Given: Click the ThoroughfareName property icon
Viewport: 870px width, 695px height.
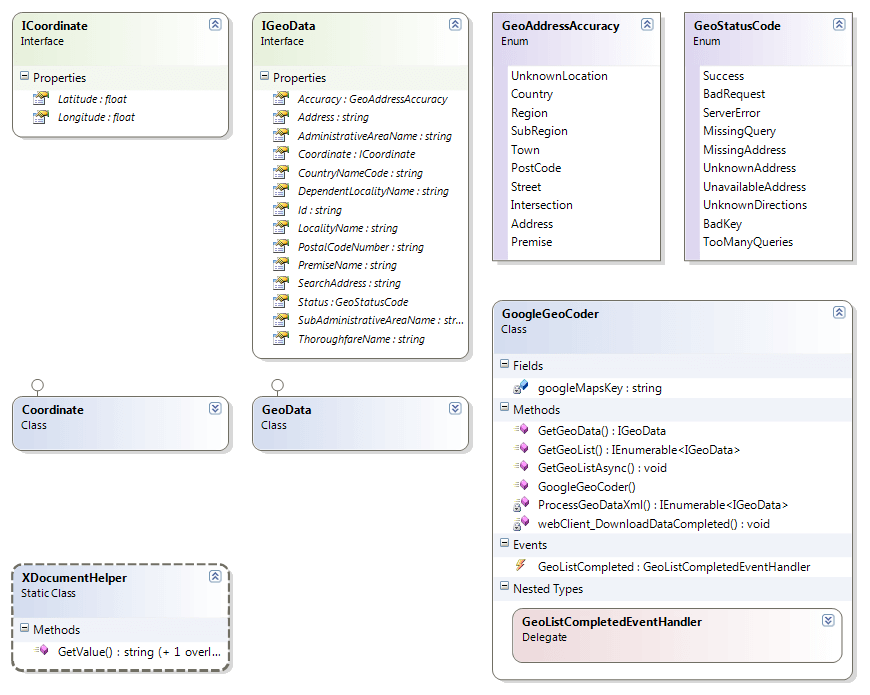Looking at the screenshot, I should pos(281,338).
